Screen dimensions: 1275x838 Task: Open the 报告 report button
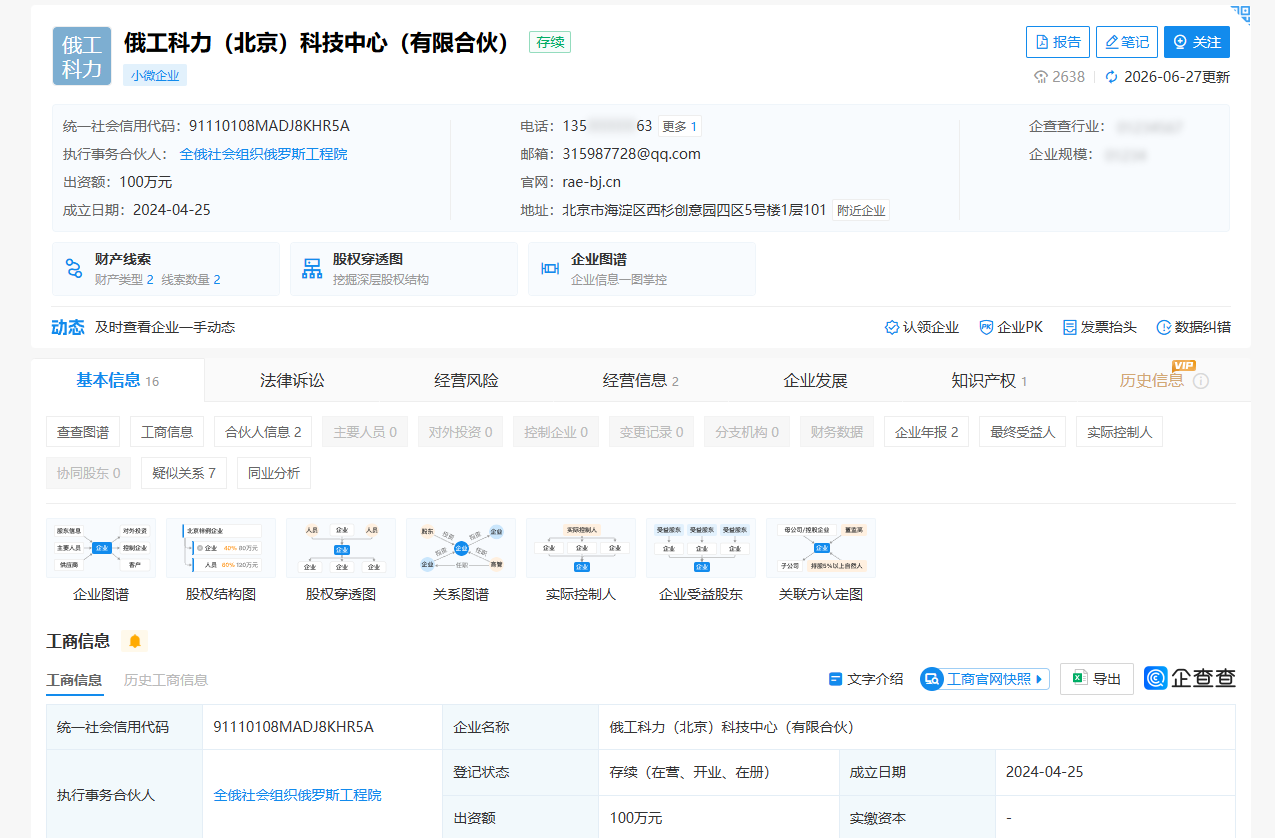[1058, 42]
